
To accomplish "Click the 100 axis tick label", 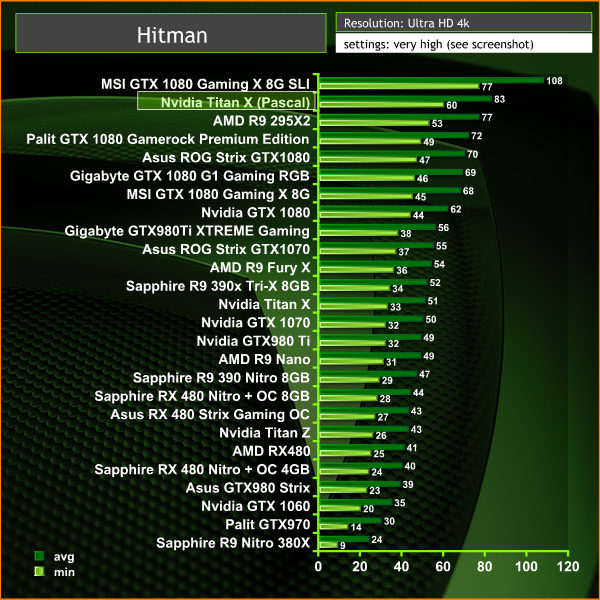I will (x=526, y=566).
